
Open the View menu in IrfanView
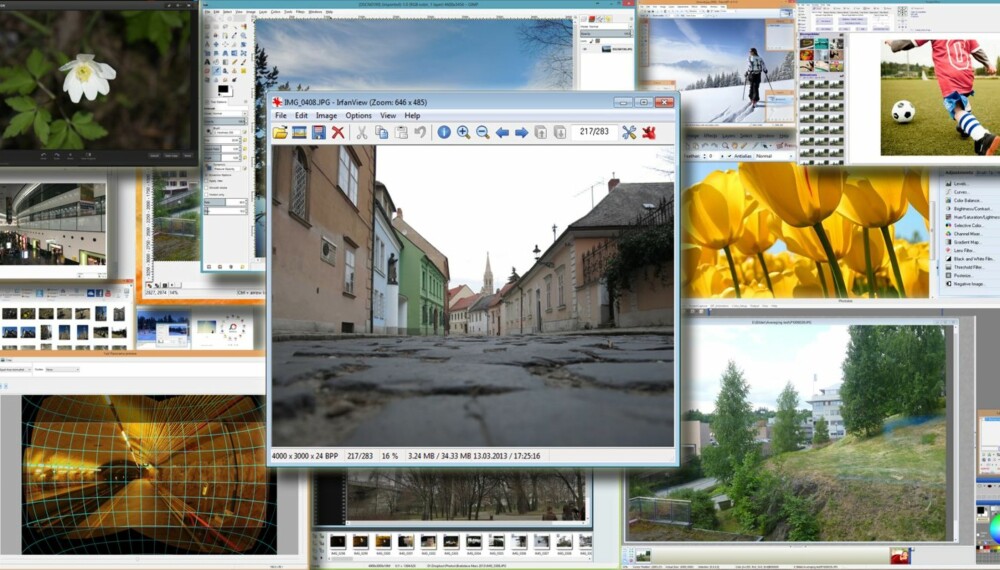pos(388,115)
